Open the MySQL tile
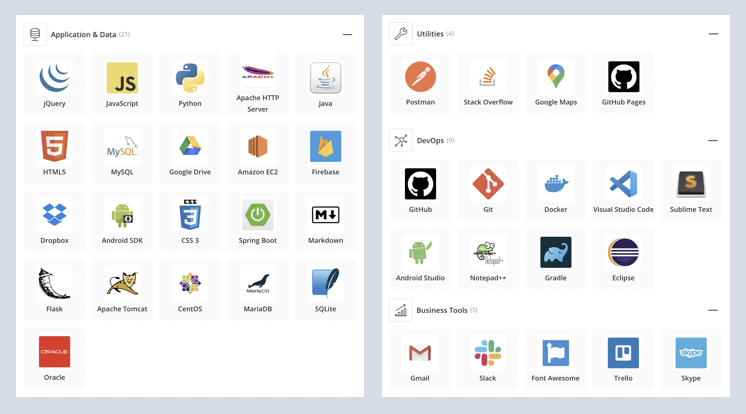Image resolution: width=746 pixels, height=414 pixels. tap(122, 153)
